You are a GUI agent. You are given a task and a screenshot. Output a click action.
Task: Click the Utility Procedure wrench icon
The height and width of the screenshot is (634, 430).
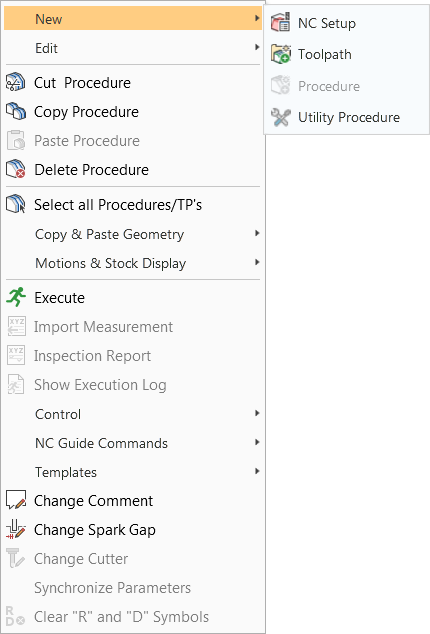point(280,117)
